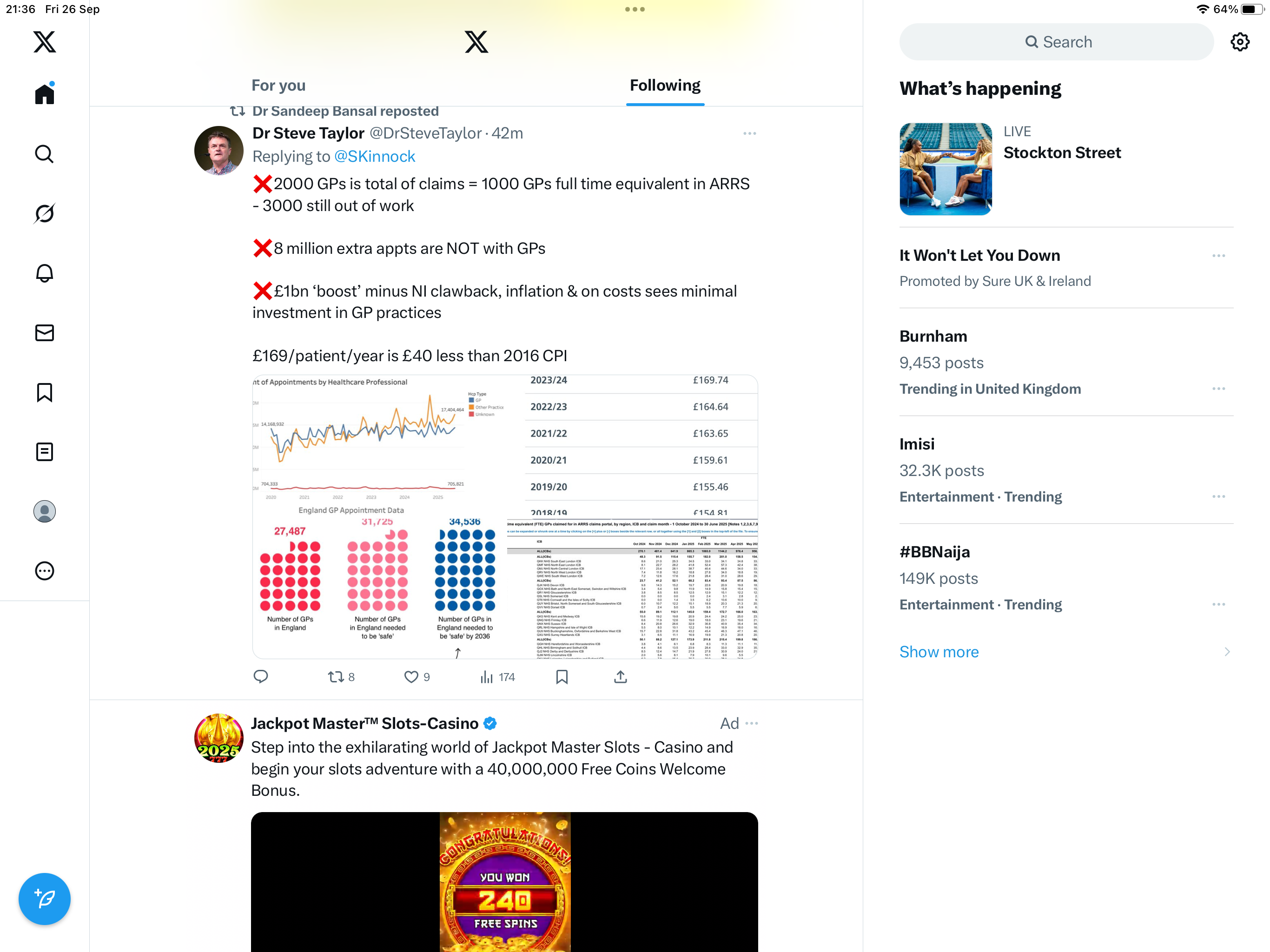
Task: Open more options for Dr Steve Taylor post
Action: coord(749,133)
